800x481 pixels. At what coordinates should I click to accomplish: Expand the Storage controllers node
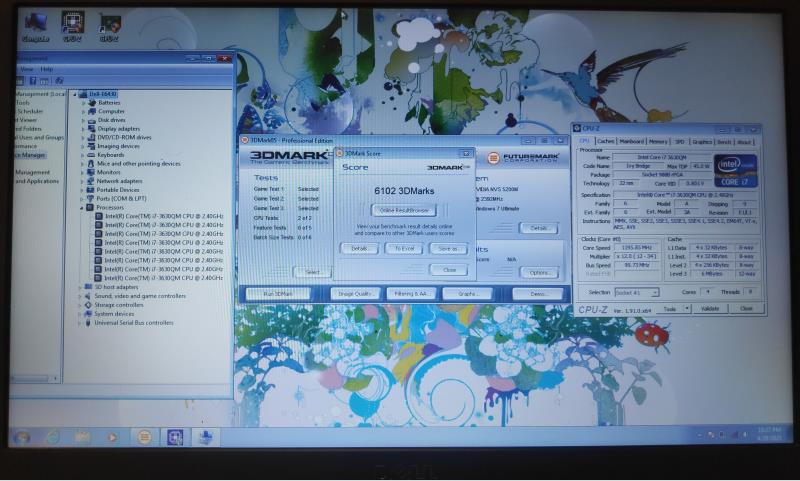click(x=80, y=305)
